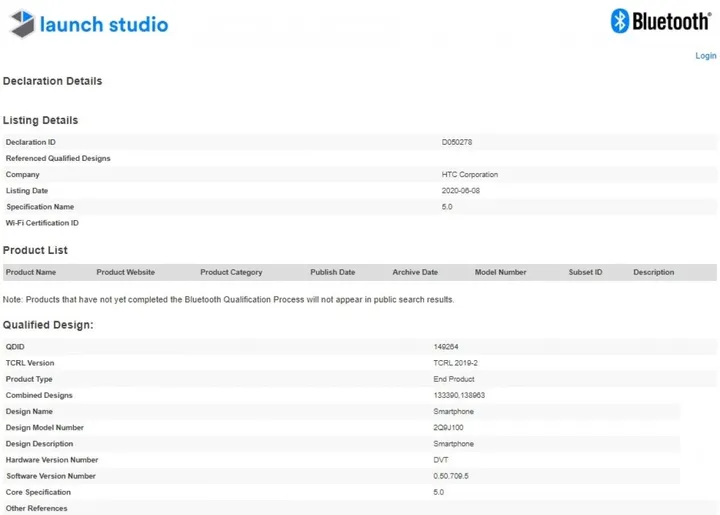Screen dimensions: 720x515
Task: Click the Product Category column header
Action: [x=231, y=272]
